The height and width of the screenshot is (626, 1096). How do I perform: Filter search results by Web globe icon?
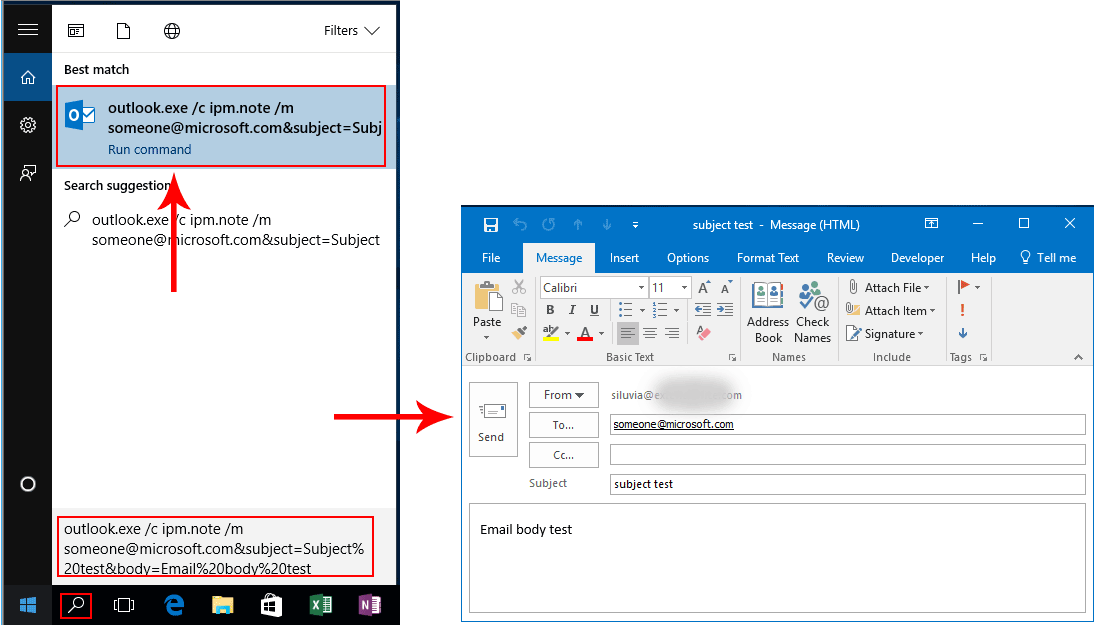tap(172, 31)
